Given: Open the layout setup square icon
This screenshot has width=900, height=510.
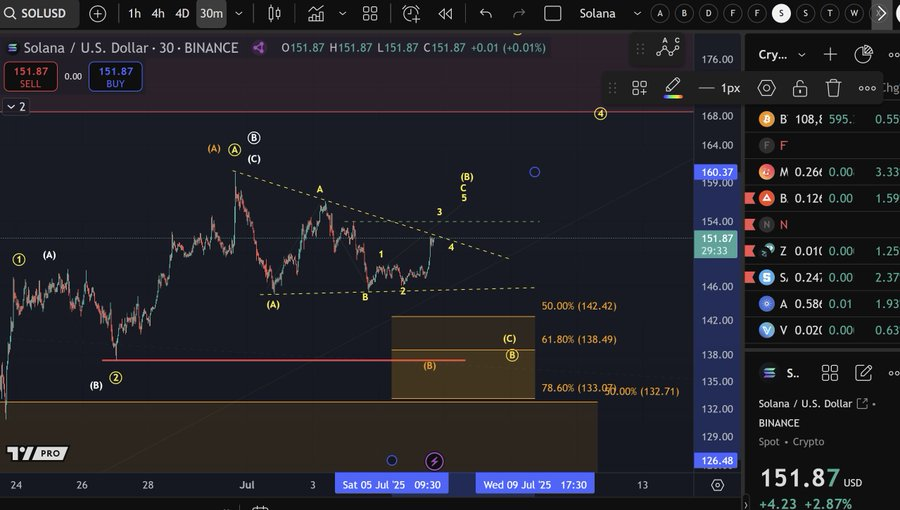Looking at the screenshot, I should click(552, 13).
